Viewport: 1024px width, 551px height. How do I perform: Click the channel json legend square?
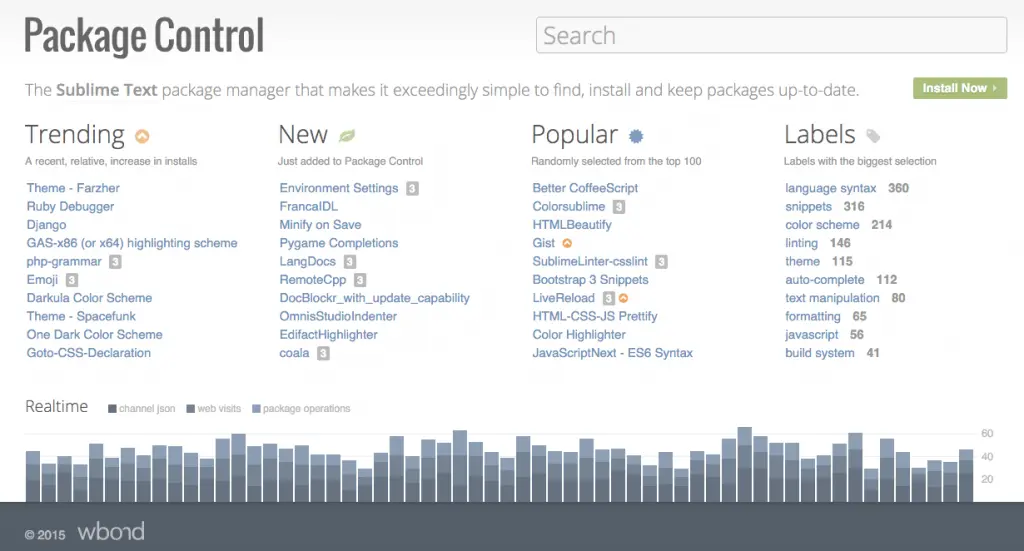pos(112,409)
